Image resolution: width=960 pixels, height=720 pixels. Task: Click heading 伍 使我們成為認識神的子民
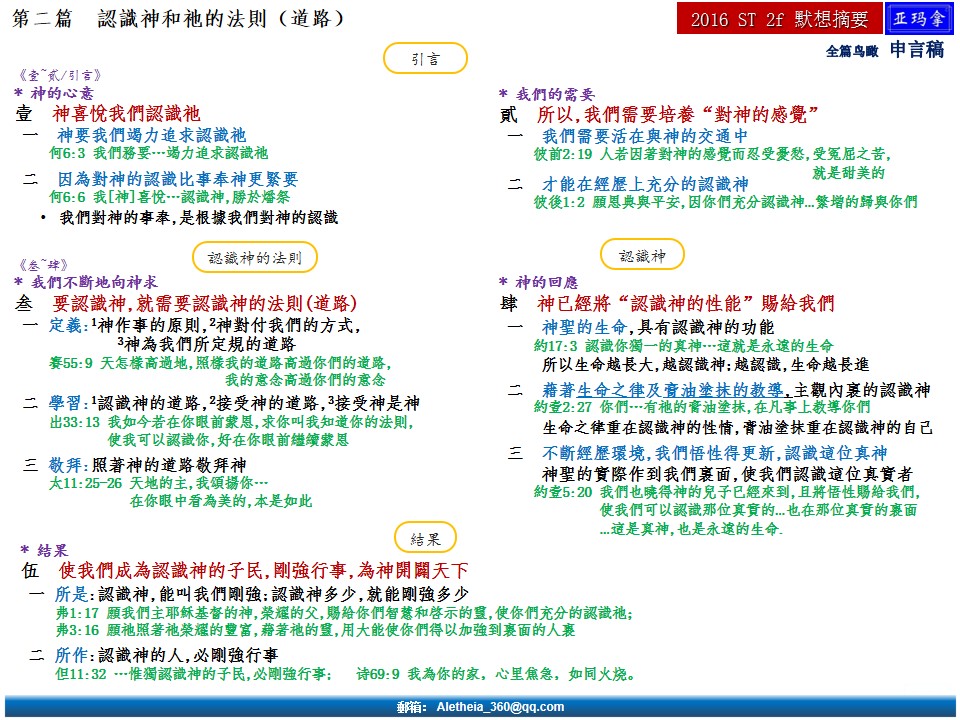245,571
